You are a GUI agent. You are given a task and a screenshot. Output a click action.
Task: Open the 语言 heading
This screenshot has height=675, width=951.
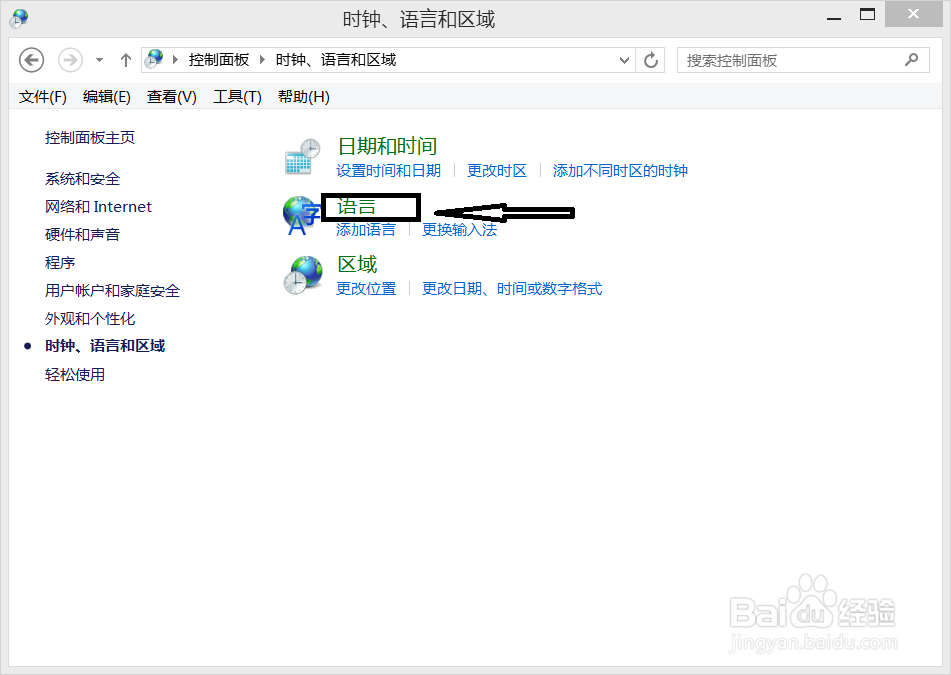357,207
